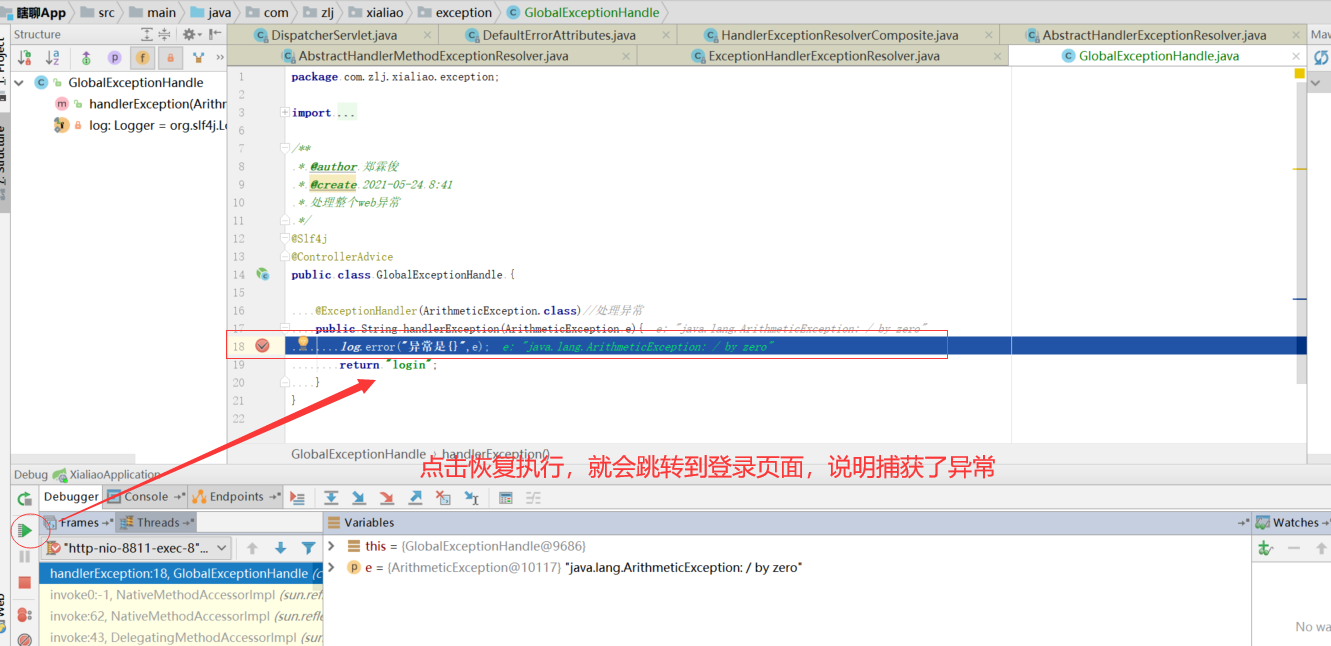Expand more Structure toolbar actions chevrons

220,58
